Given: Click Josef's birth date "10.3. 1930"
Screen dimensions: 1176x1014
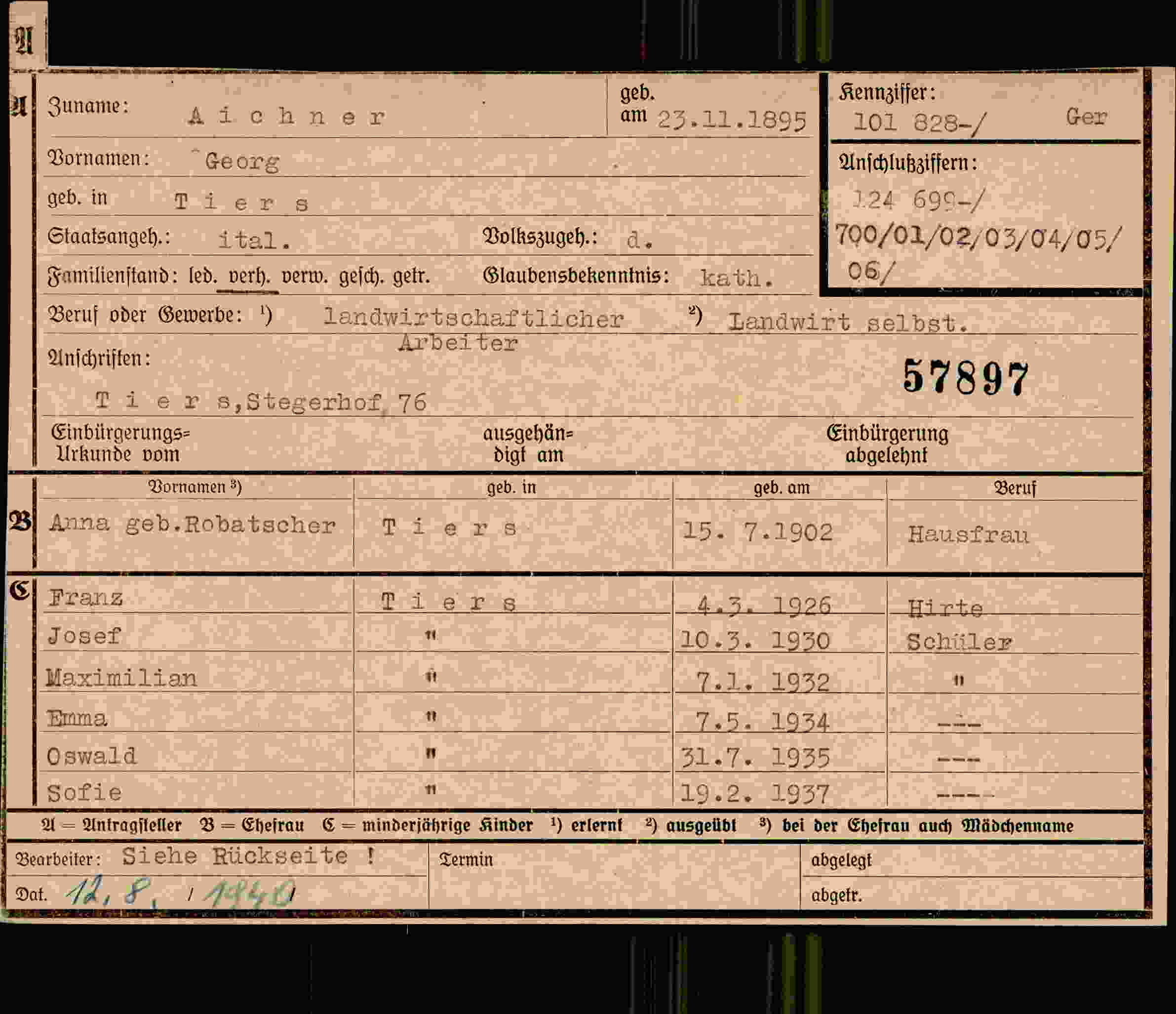Looking at the screenshot, I should (755, 641).
